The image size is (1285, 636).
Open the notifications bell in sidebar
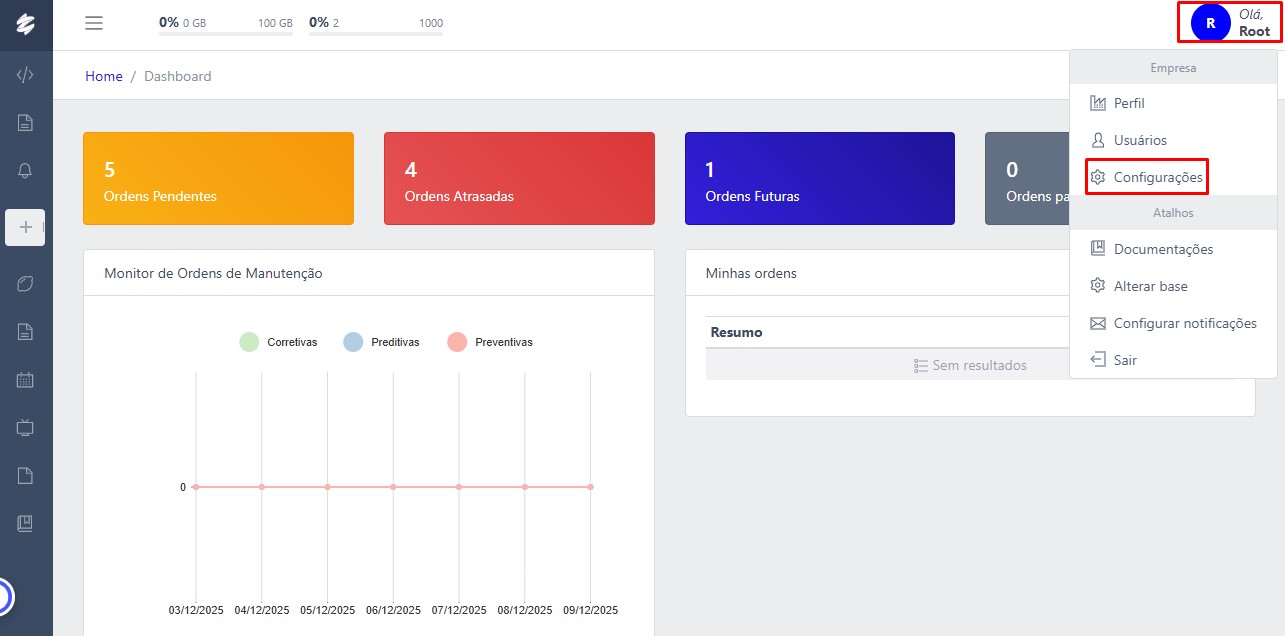click(x=25, y=171)
